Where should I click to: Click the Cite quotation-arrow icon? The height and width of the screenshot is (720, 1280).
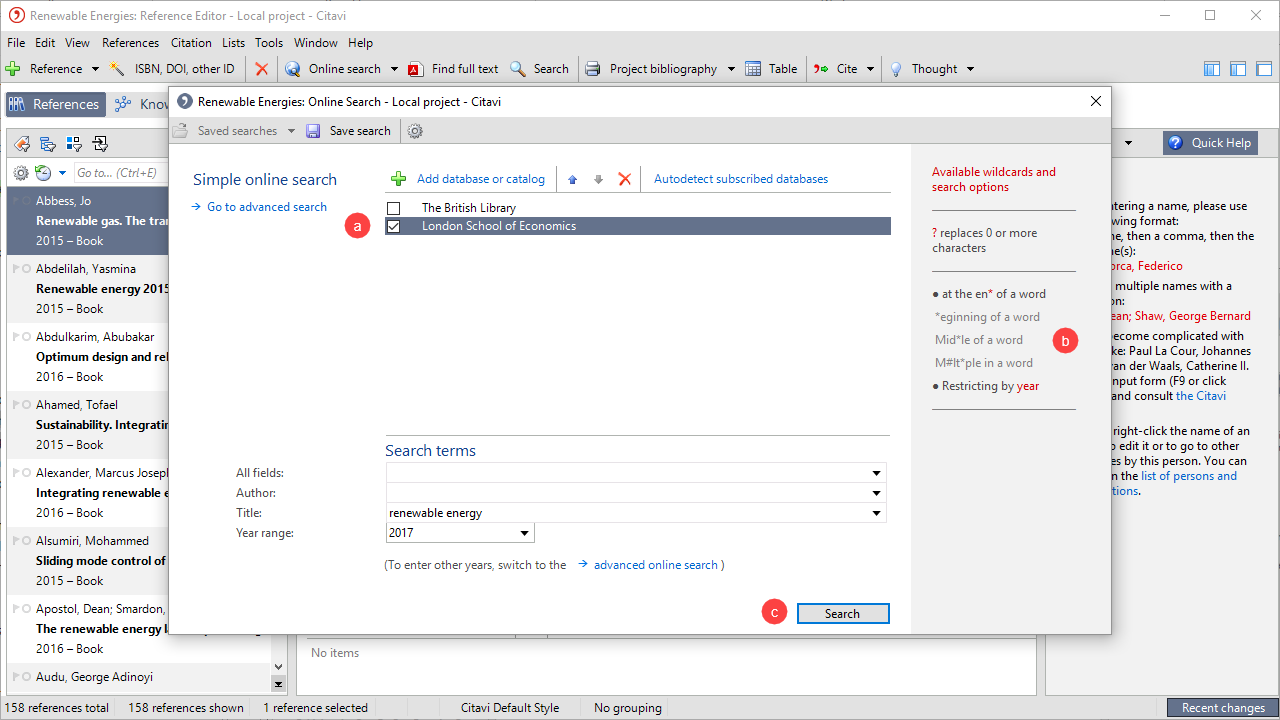821,69
